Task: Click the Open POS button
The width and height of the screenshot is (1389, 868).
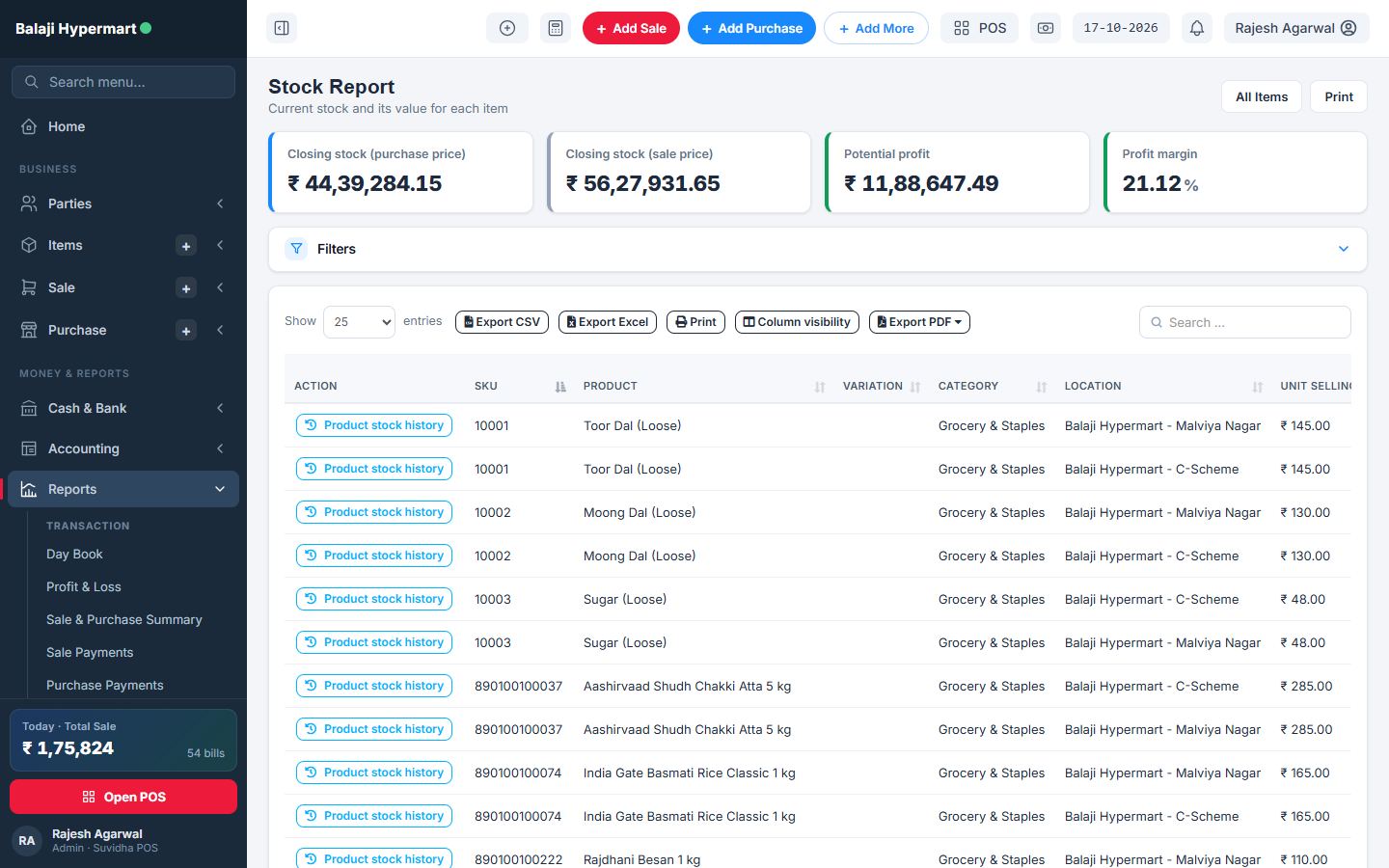Action: [123, 797]
